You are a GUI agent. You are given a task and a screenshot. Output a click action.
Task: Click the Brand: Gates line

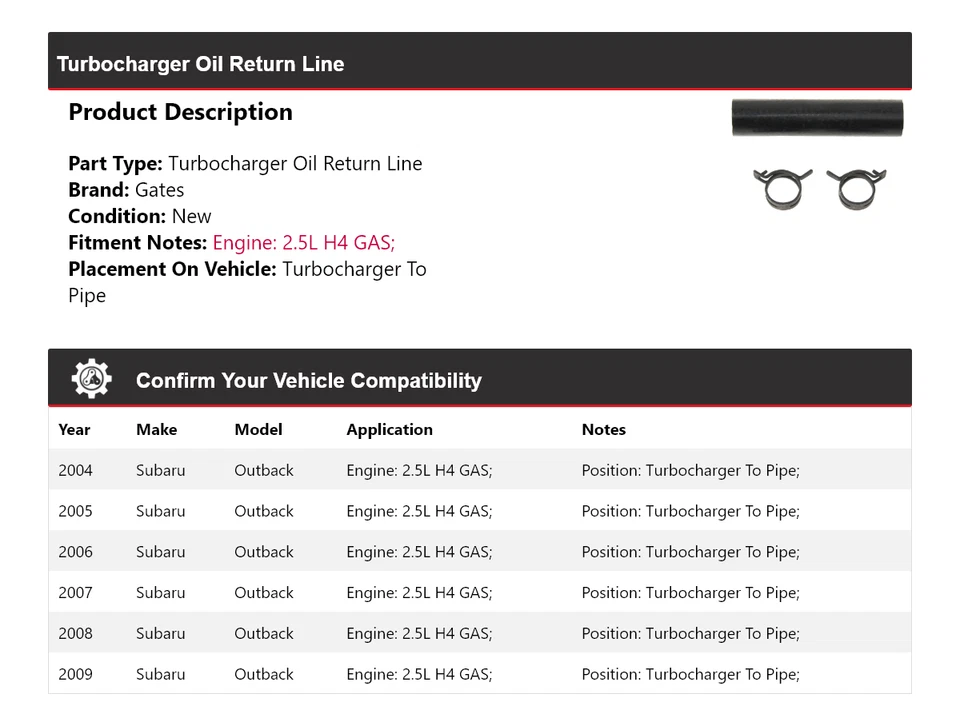(x=126, y=190)
